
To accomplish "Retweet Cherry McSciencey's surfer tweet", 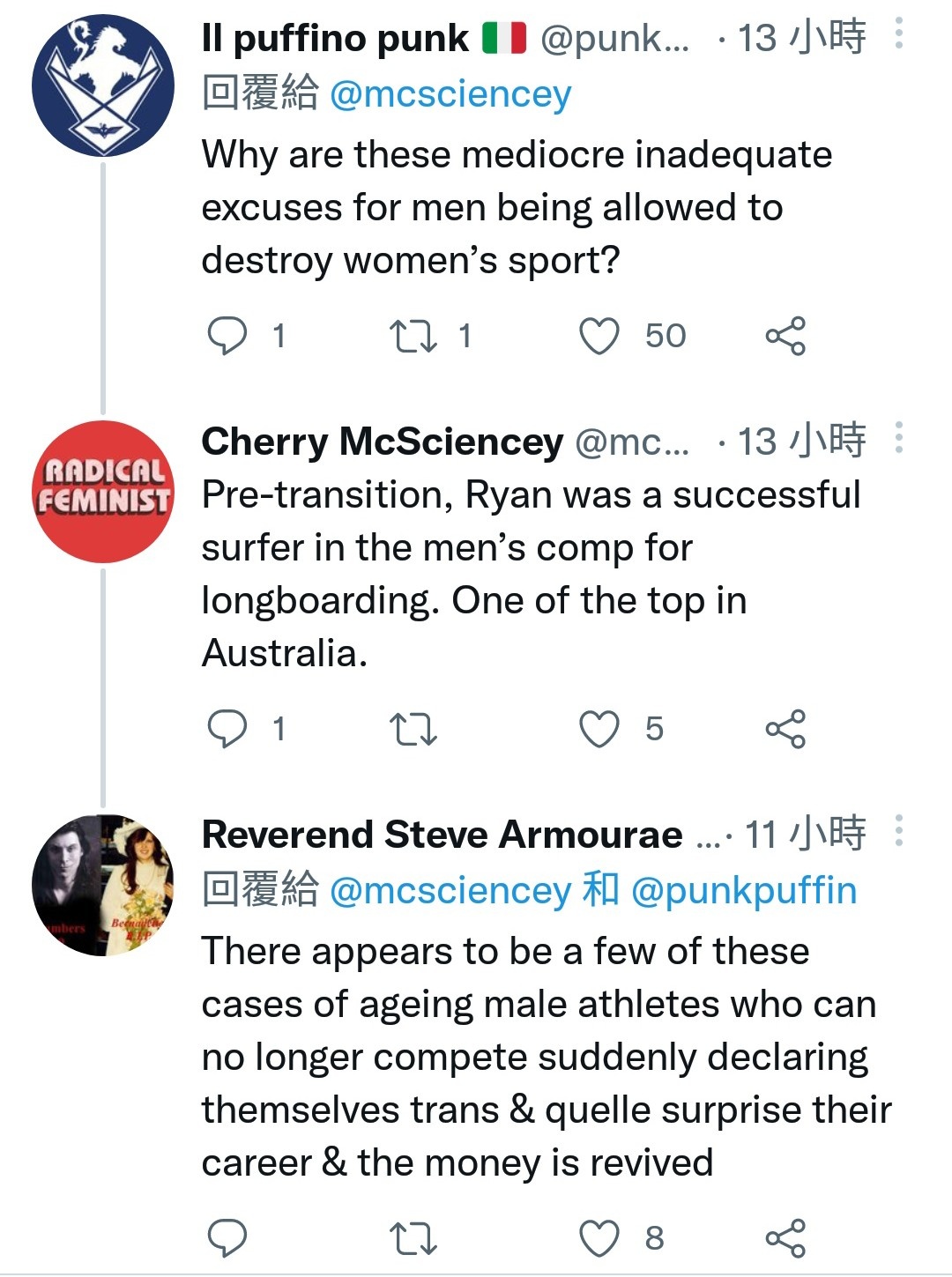I will tap(413, 729).
